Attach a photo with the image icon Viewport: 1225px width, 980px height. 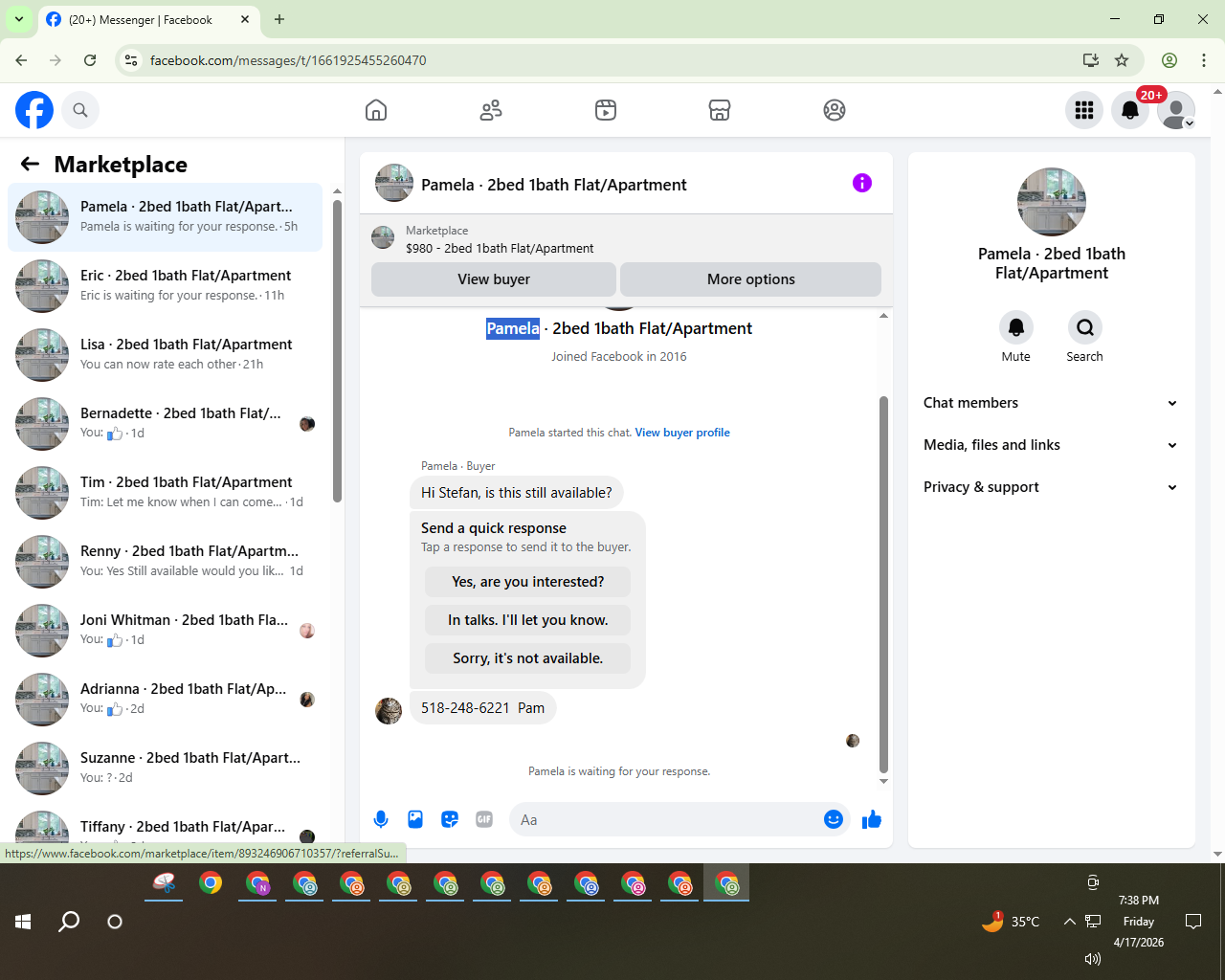[415, 819]
